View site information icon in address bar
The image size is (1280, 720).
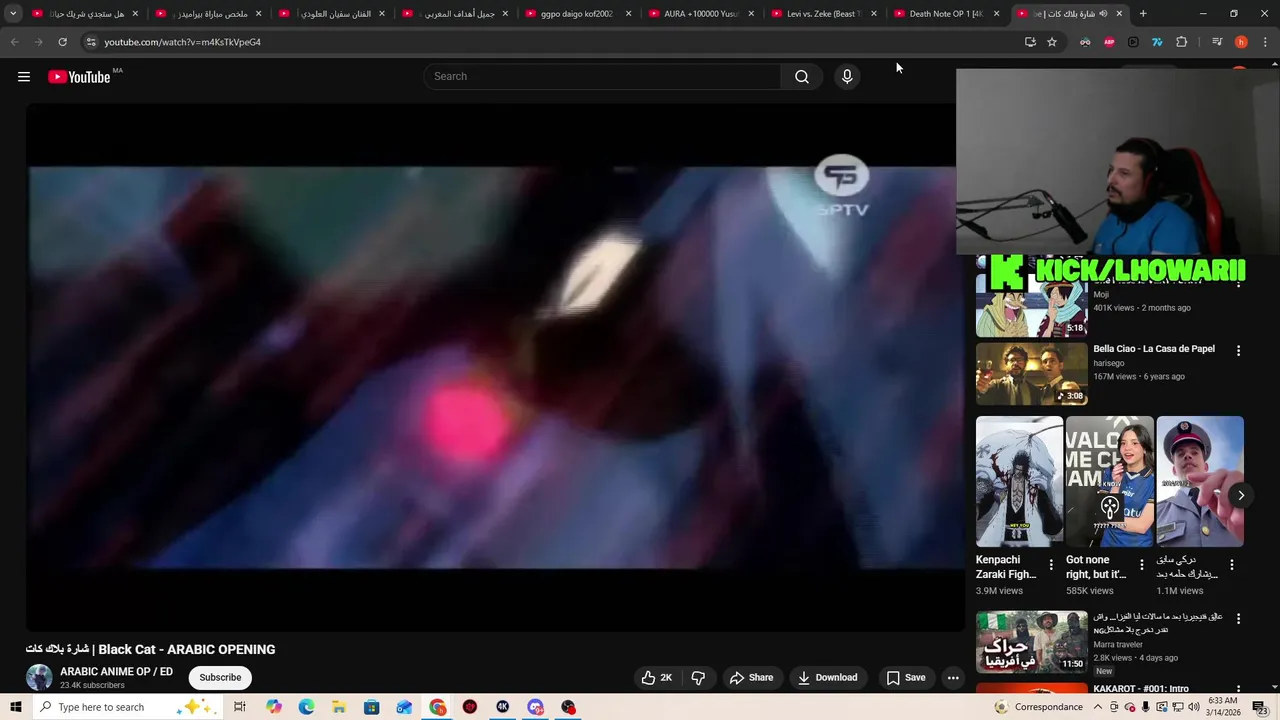pyautogui.click(x=91, y=42)
